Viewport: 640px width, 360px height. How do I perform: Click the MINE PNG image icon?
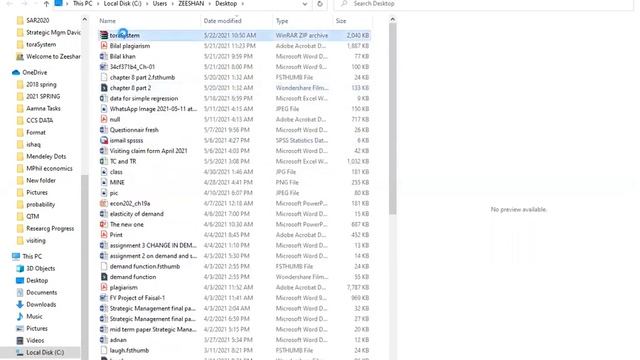tap(104, 182)
